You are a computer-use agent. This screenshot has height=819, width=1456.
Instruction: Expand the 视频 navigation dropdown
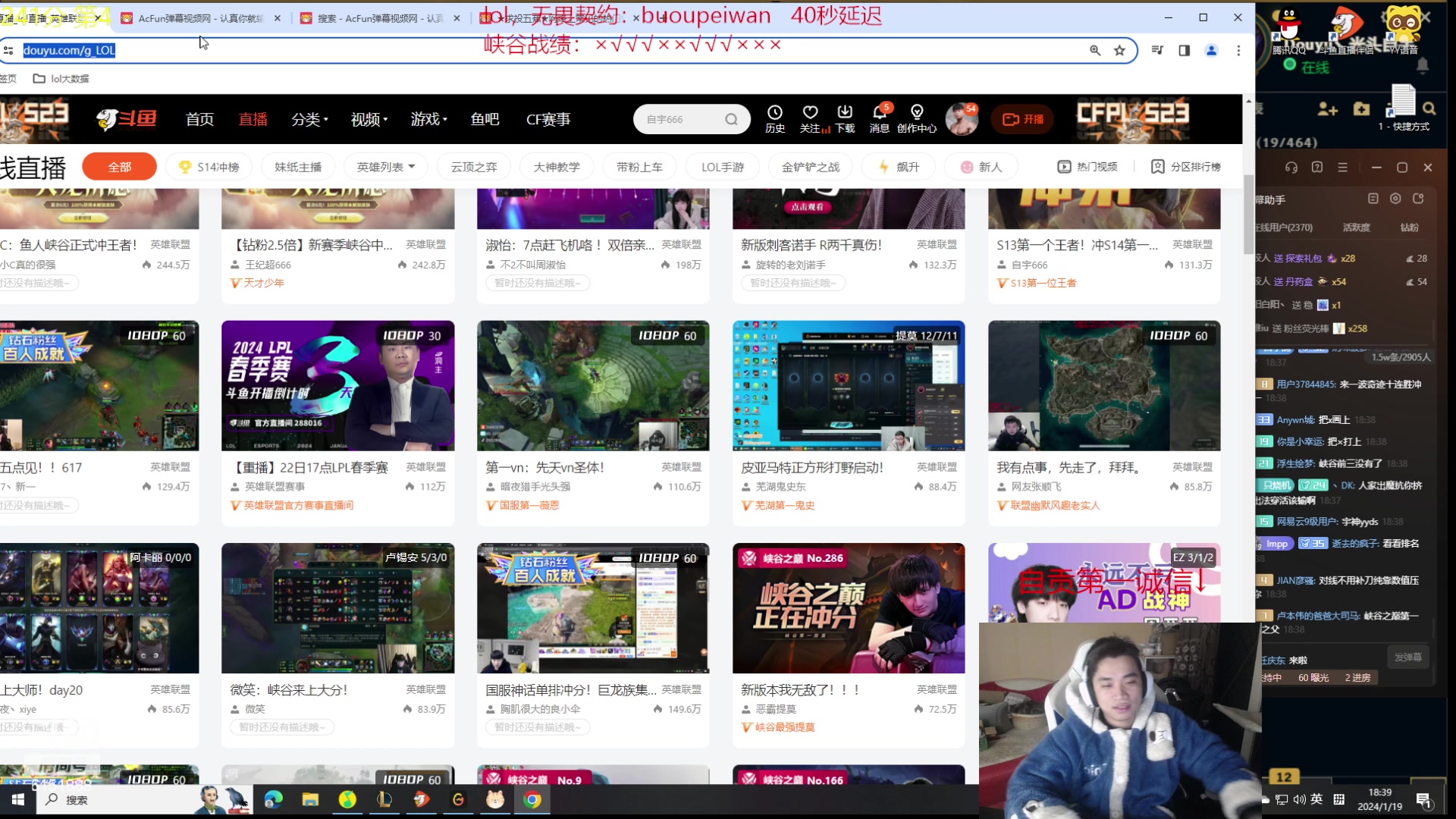369,119
